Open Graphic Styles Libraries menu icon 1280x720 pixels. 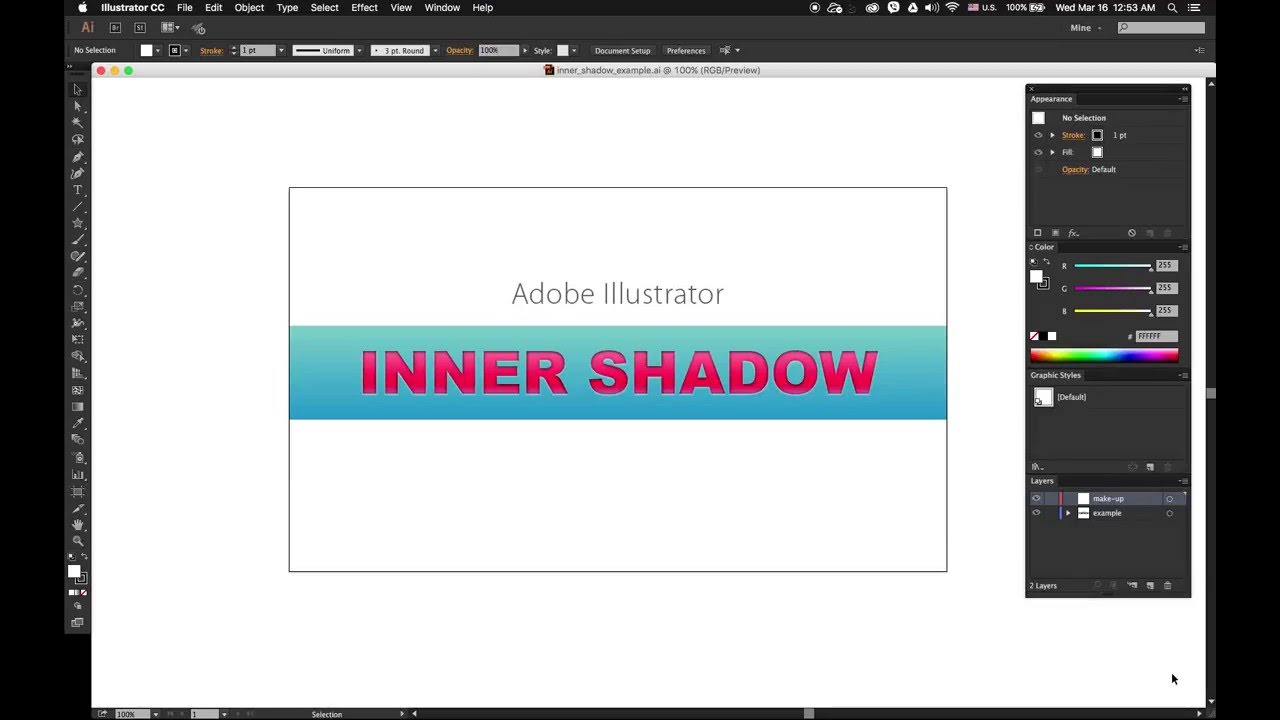1037,467
